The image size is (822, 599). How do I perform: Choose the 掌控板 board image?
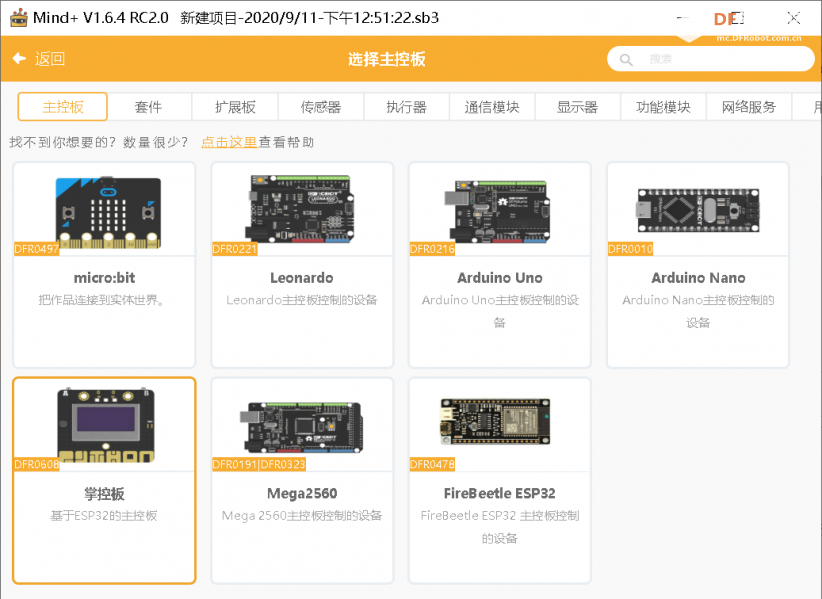[106, 426]
